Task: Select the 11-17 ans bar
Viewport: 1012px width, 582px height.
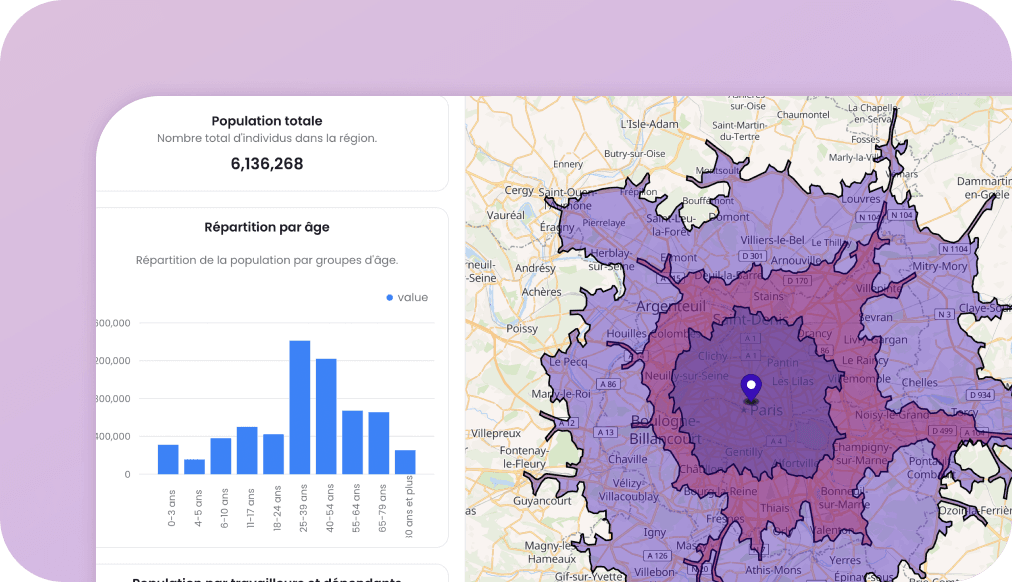Action: (247, 450)
